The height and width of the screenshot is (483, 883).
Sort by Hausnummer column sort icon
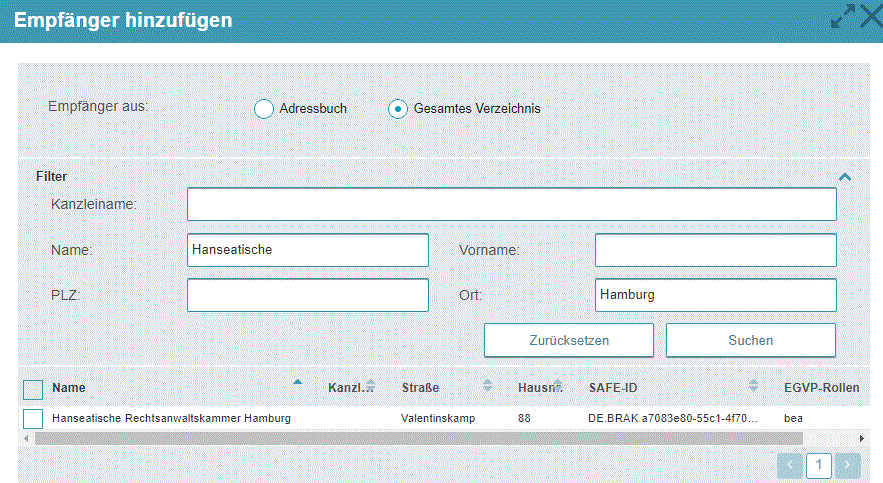pyautogui.click(x=557, y=386)
